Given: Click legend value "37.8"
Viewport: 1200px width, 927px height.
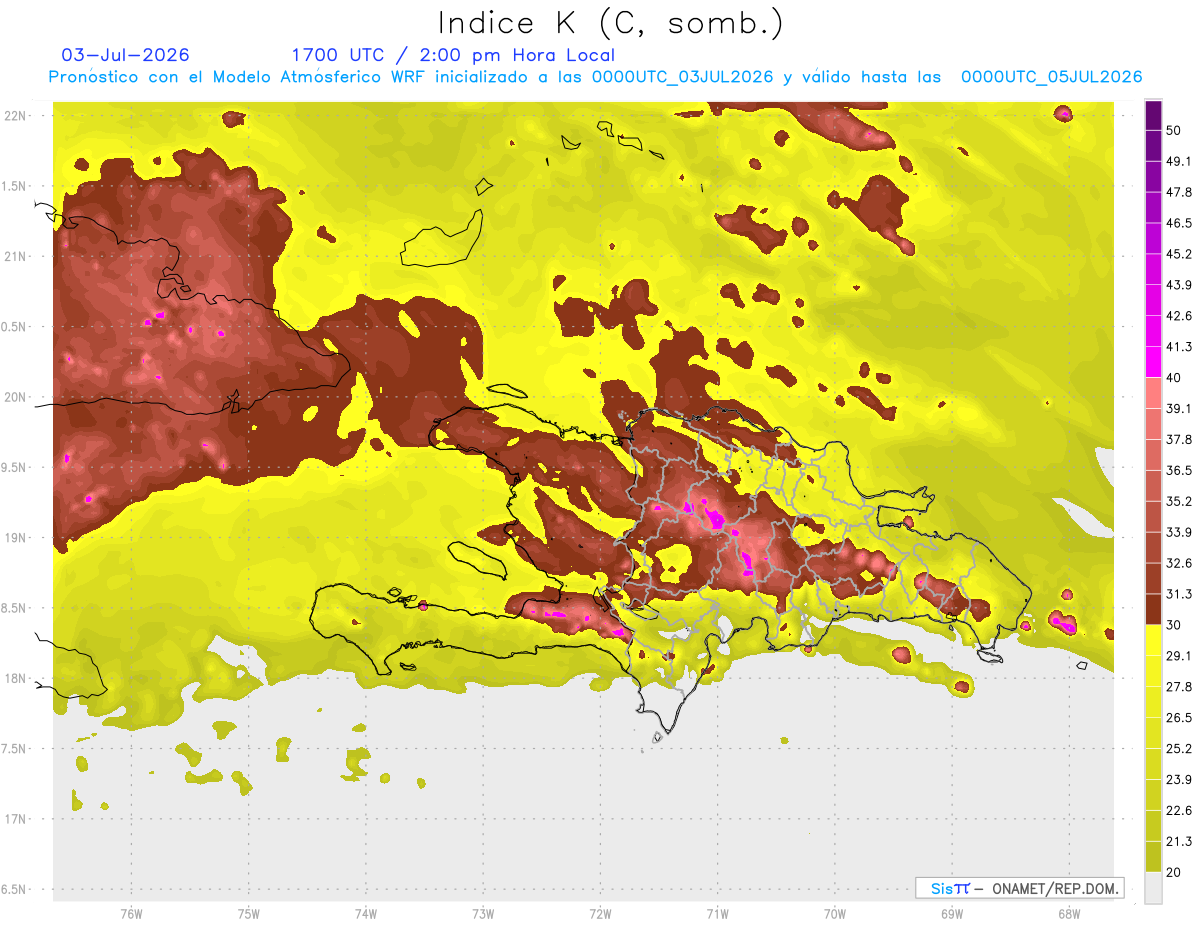Looking at the screenshot, I should (1178, 440).
